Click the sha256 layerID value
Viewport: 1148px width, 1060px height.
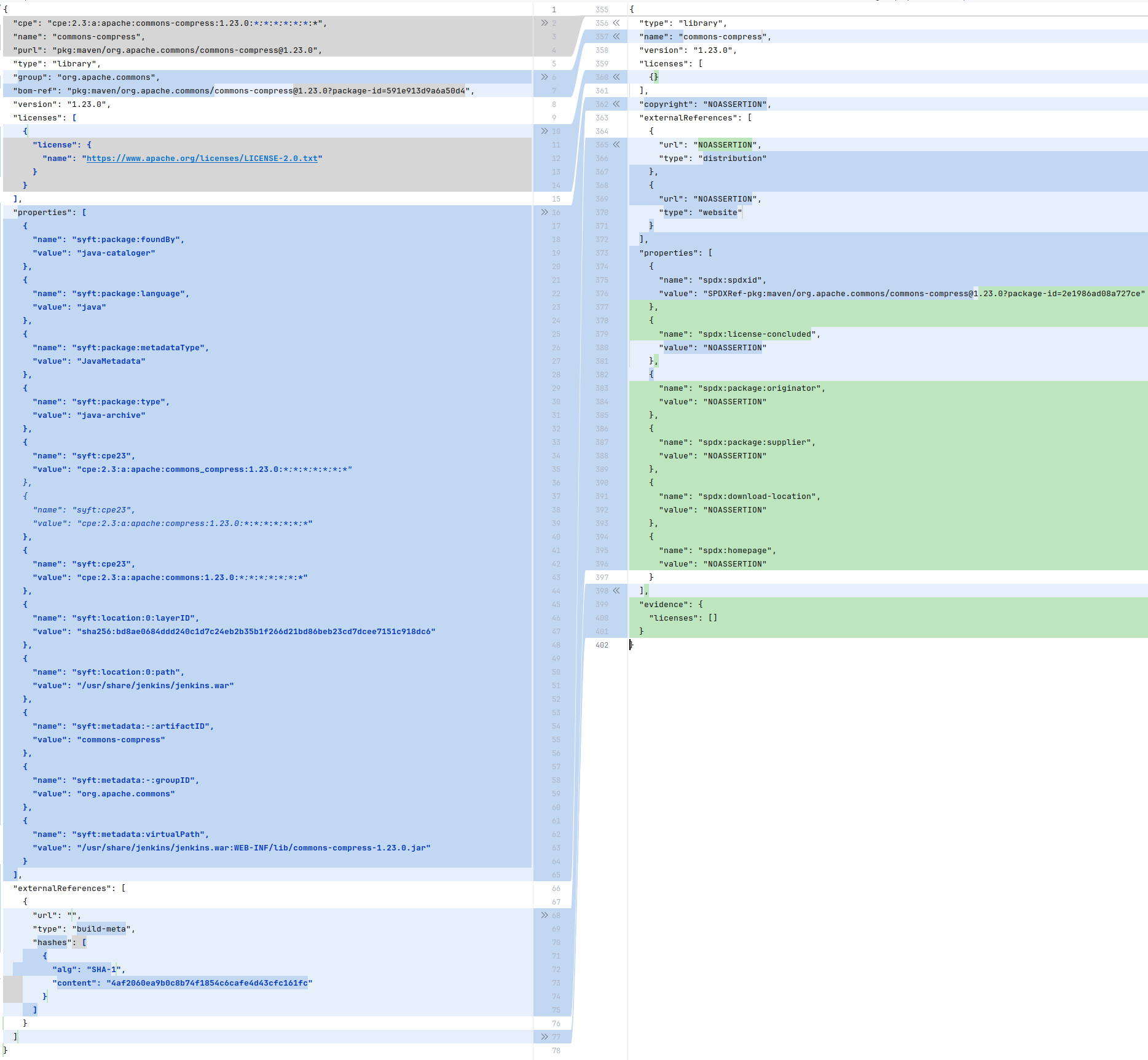(256, 632)
